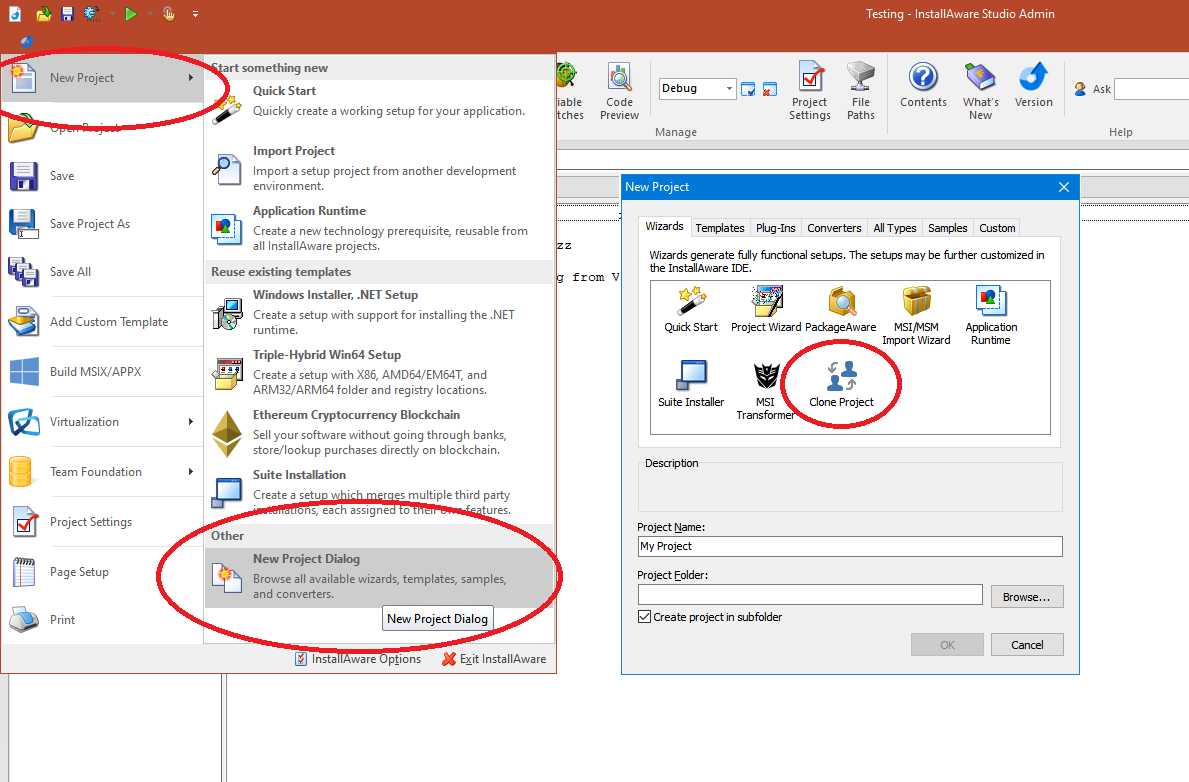Select the MSI Transformer wizard icon
The image size is (1189, 782).
pos(766,391)
